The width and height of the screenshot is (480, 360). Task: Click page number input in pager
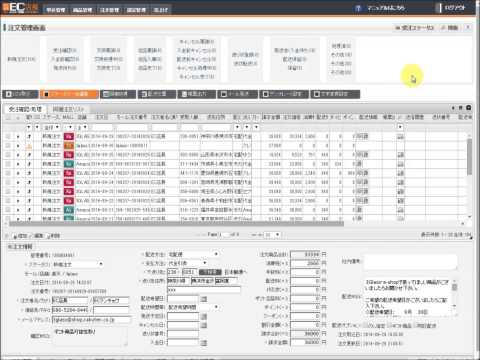tap(226, 235)
